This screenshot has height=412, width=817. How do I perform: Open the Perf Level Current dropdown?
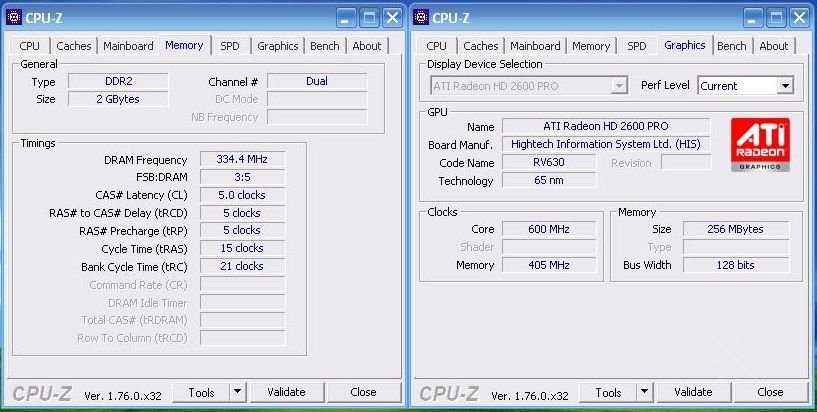pos(746,86)
